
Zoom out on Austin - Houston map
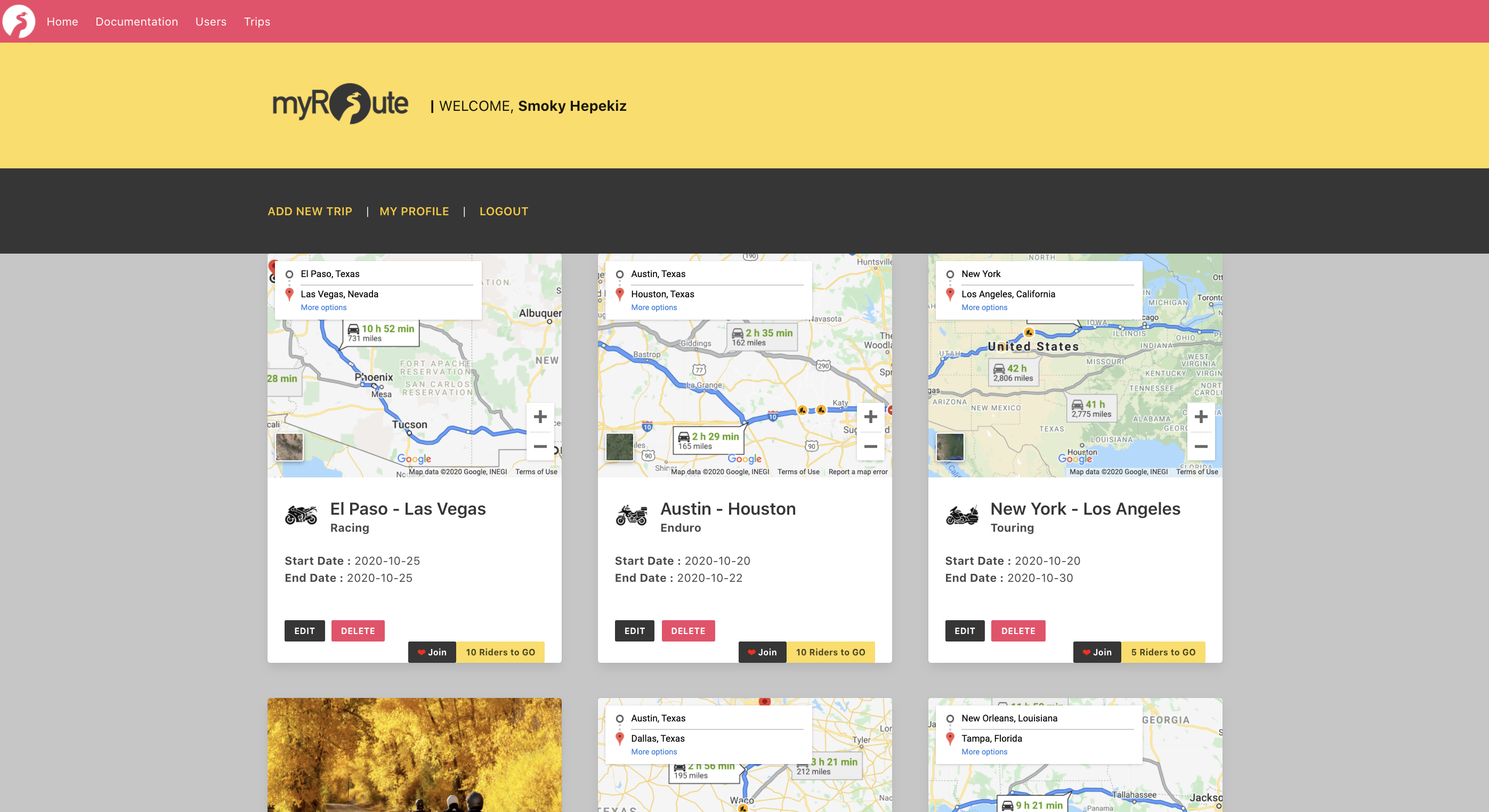(870, 446)
